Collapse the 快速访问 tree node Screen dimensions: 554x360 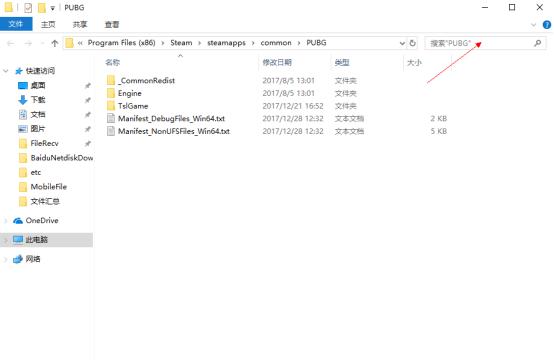click(x=5, y=71)
